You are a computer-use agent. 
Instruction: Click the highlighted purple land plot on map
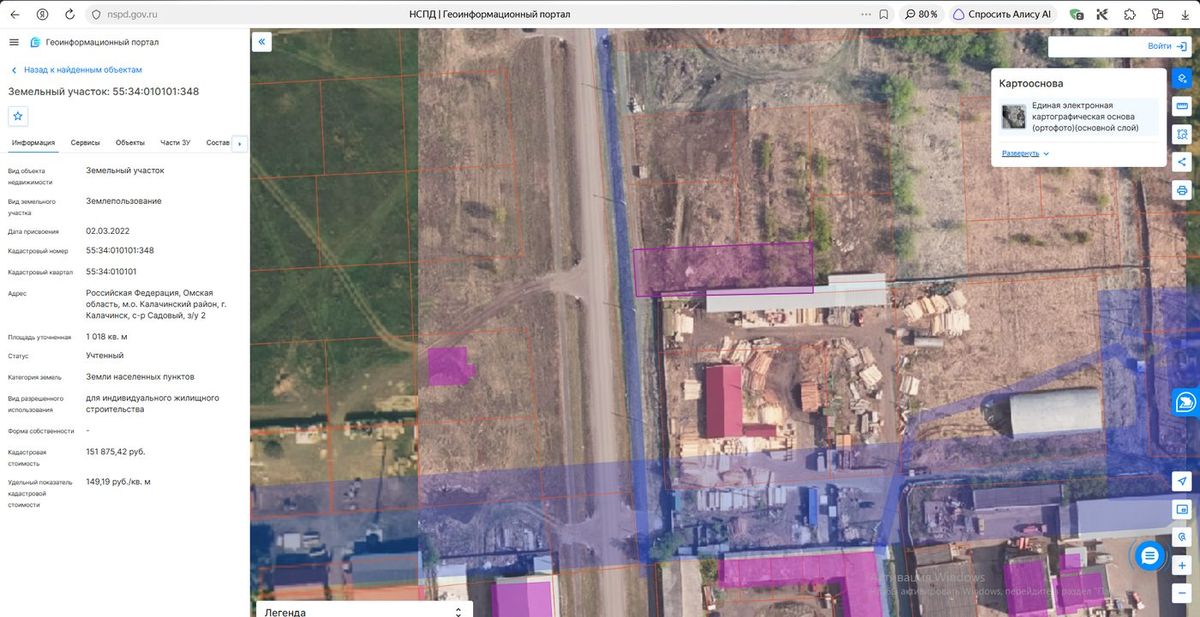click(x=722, y=268)
